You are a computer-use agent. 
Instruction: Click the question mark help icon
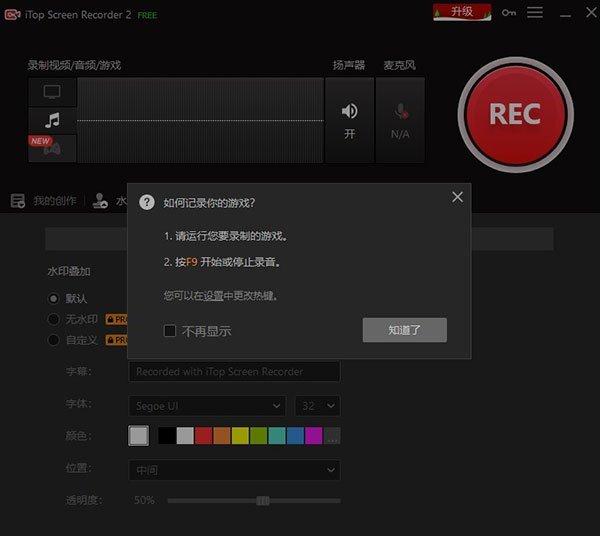point(147,202)
